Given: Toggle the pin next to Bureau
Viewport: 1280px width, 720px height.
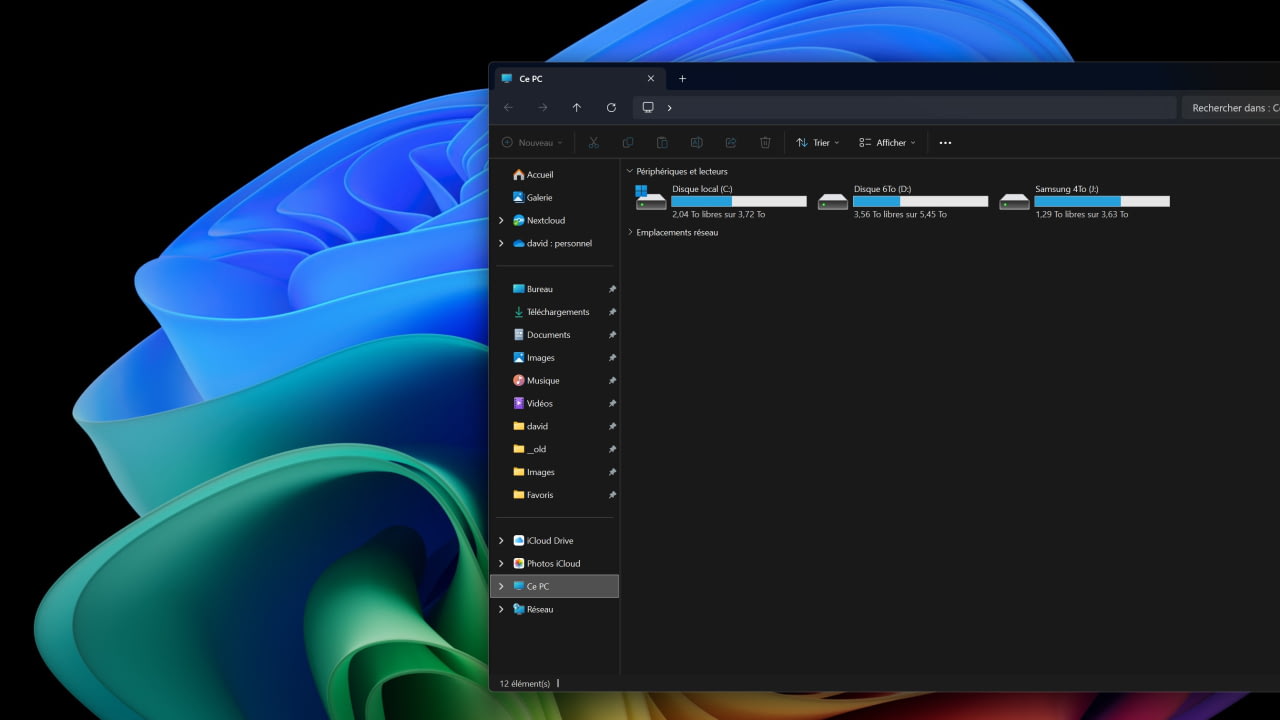Looking at the screenshot, I should (x=612, y=289).
